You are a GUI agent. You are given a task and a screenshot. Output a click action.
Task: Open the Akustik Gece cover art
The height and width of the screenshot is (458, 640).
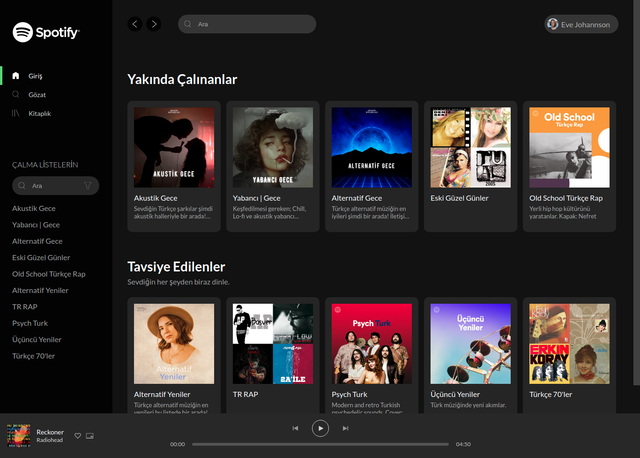point(174,147)
